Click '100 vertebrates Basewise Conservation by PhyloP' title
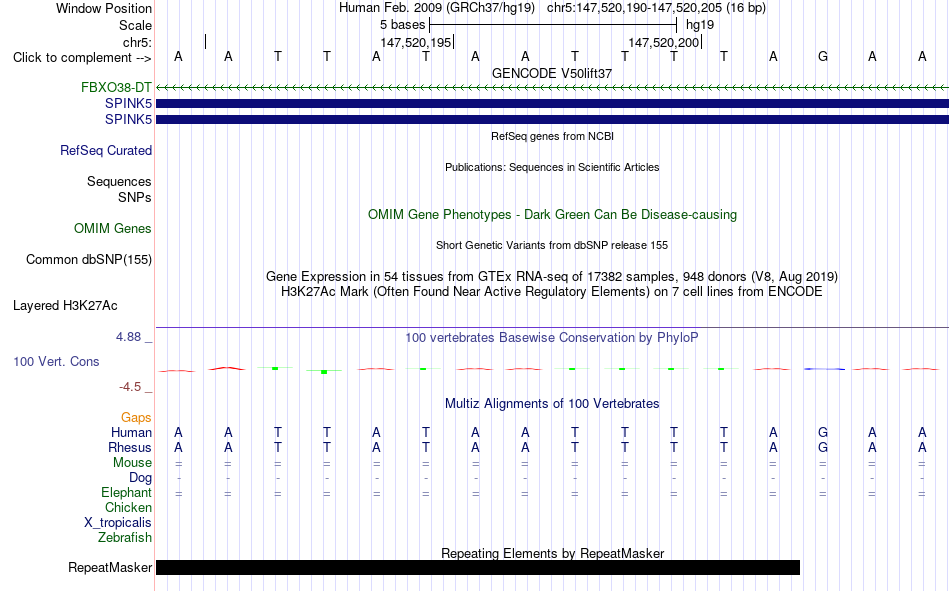950x591 pixels. pyautogui.click(x=552, y=338)
